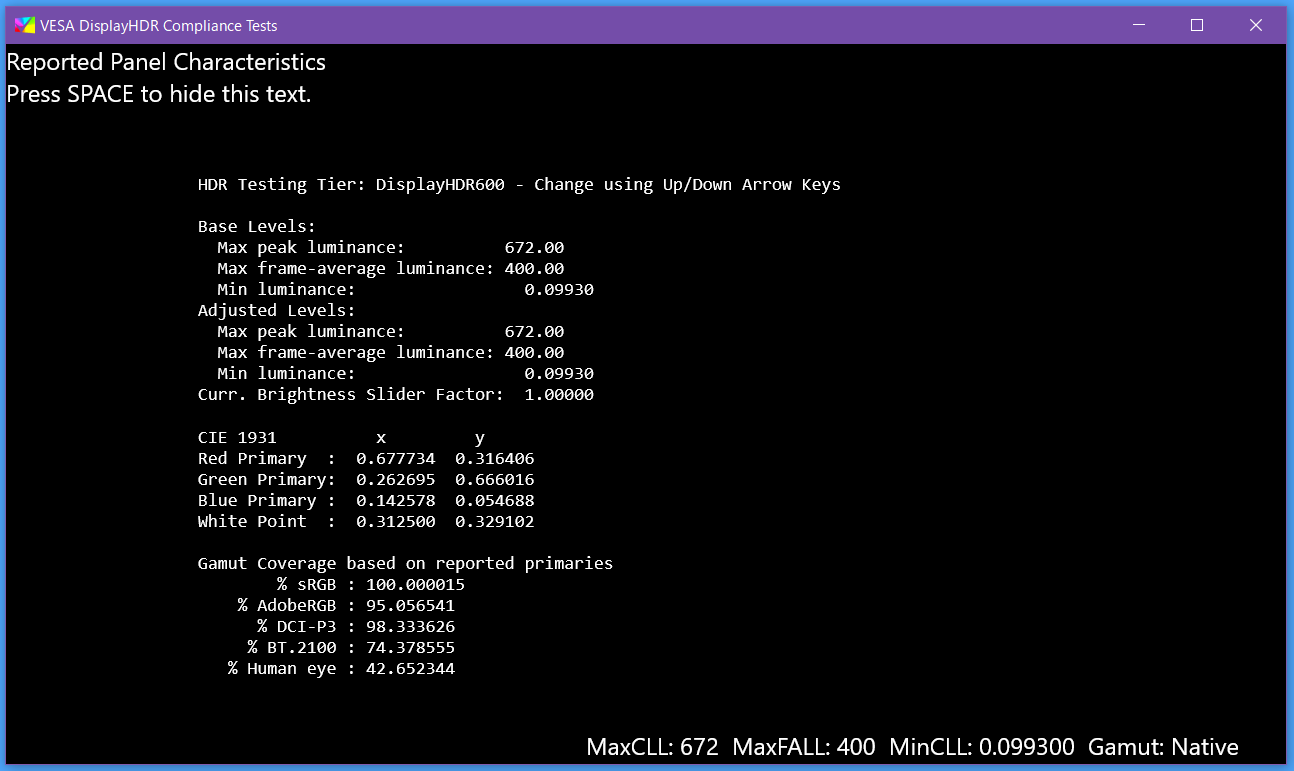Click Adjusted Levels min luminance 0.09930 value

[559, 374]
